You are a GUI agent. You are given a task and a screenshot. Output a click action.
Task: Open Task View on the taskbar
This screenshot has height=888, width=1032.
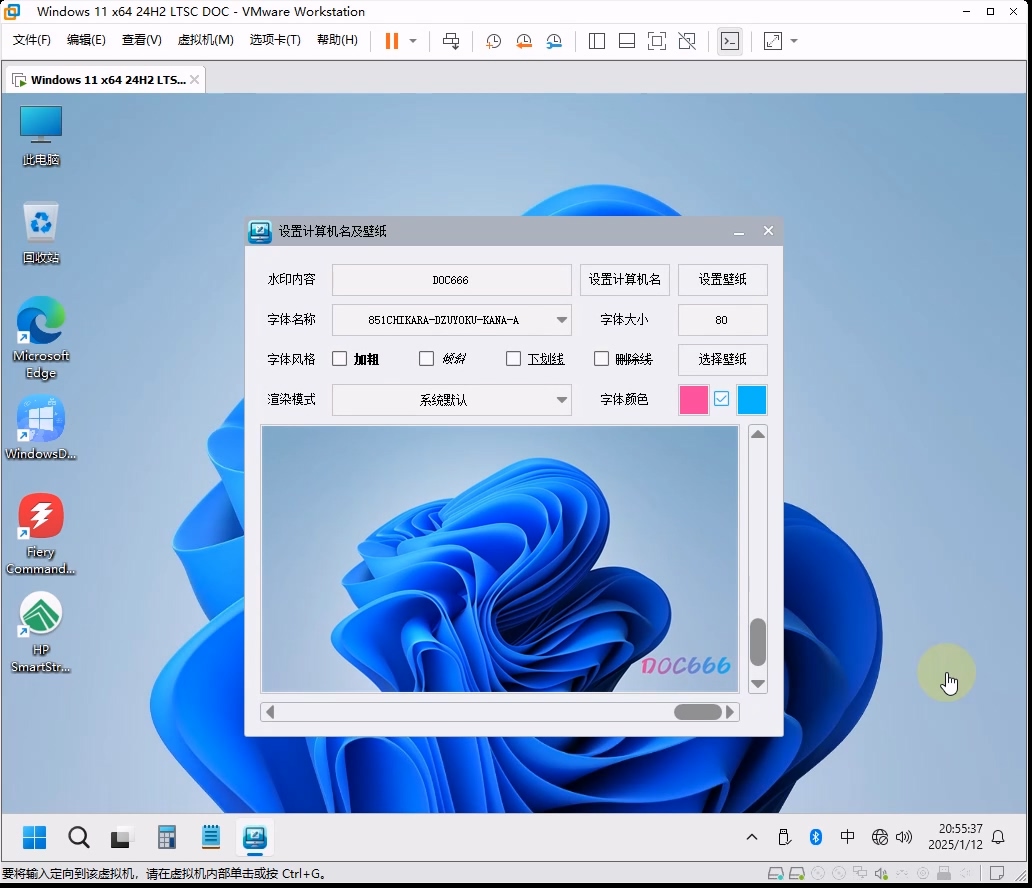click(x=120, y=837)
